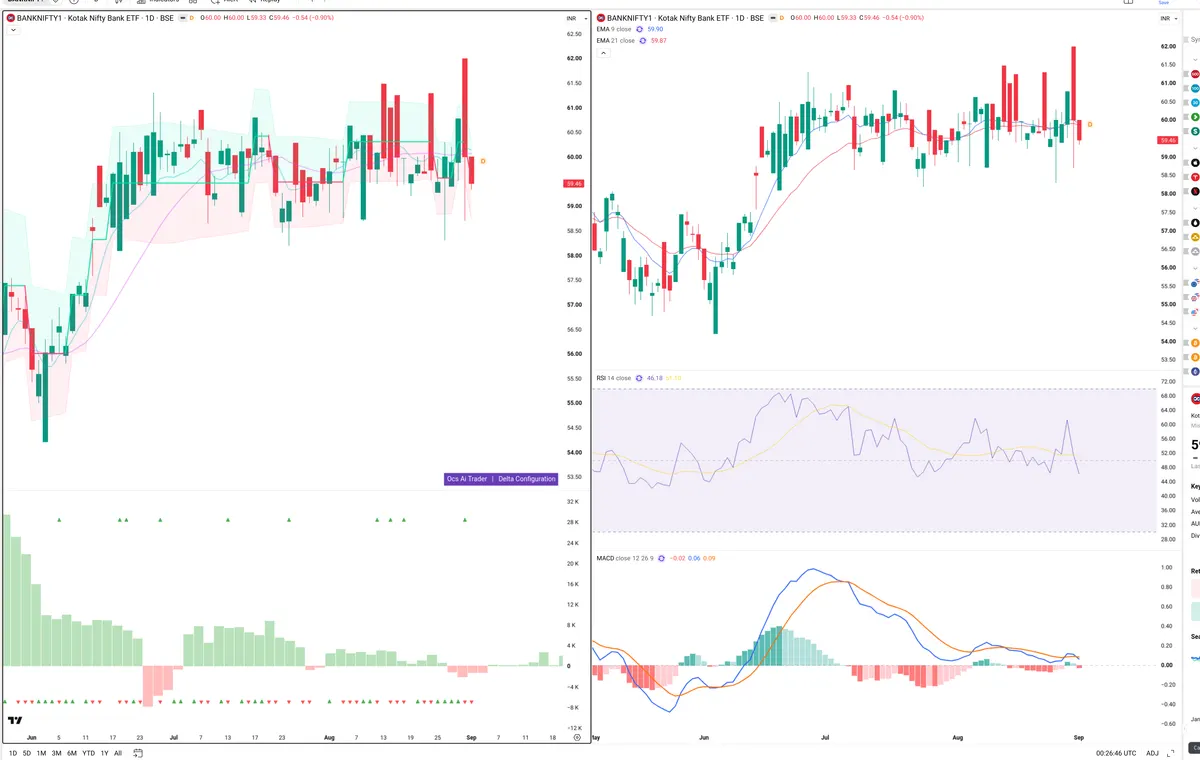The width and height of the screenshot is (1200, 760).
Task: Click loading icon next to EMA 21
Action: pyautogui.click(x=645, y=40)
